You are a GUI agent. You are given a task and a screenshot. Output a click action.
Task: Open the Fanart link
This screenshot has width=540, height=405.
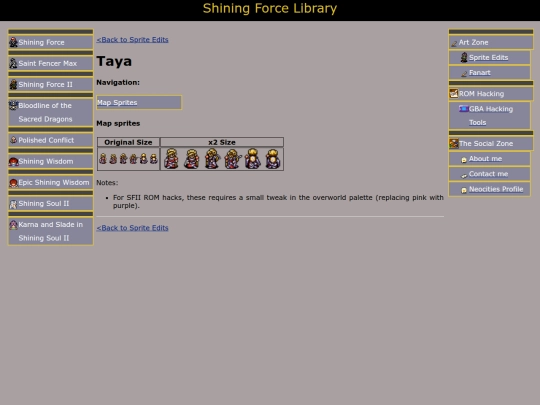coord(479,73)
